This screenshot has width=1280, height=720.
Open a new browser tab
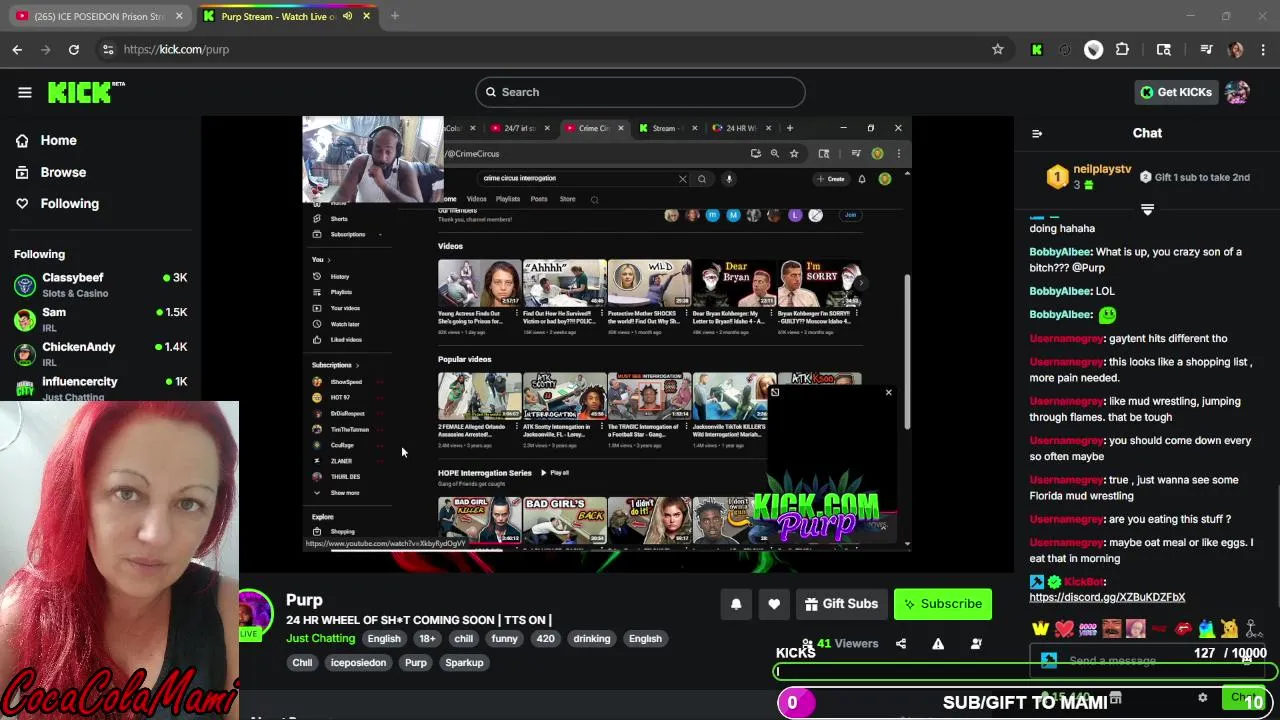click(x=395, y=16)
